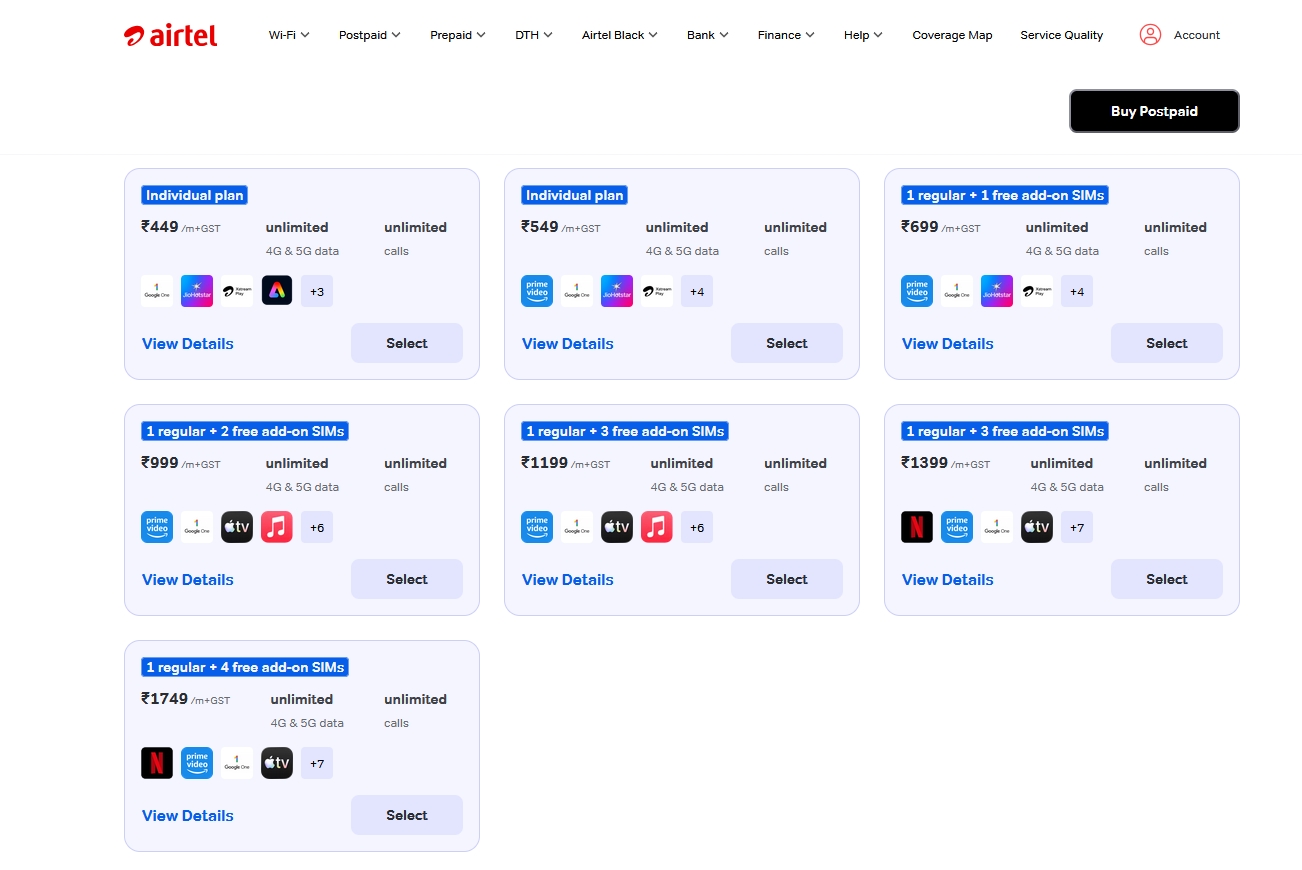1302x870 pixels.
Task: Select the ₹999 postpaid plan
Action: click(x=407, y=579)
